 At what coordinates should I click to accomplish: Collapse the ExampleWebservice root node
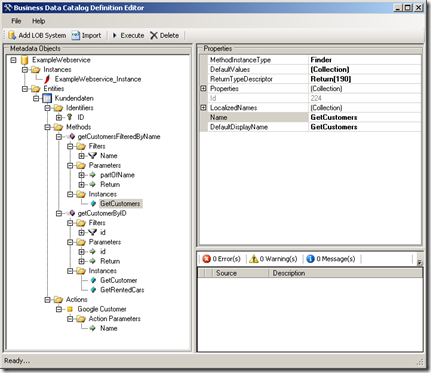coord(13,60)
